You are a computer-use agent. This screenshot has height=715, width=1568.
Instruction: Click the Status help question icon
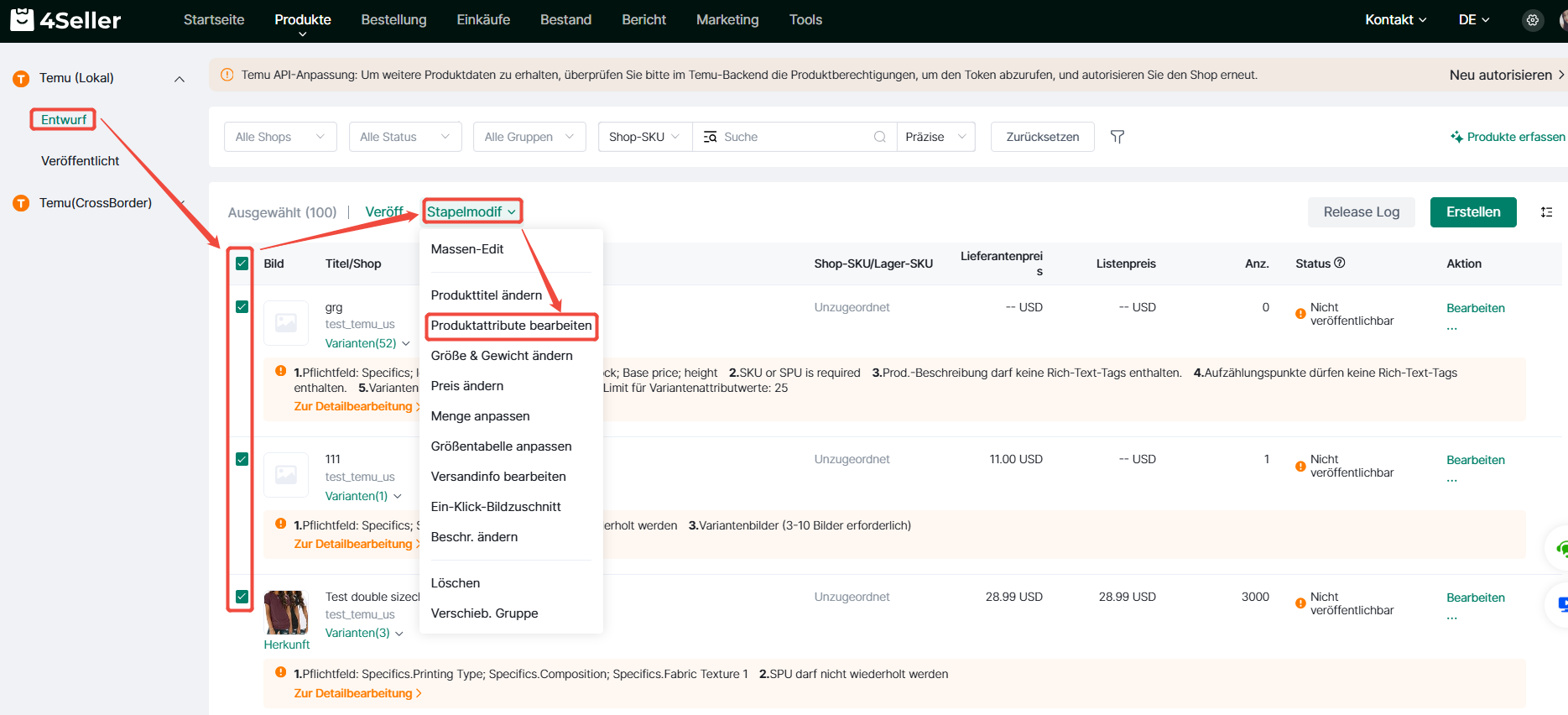1340,263
